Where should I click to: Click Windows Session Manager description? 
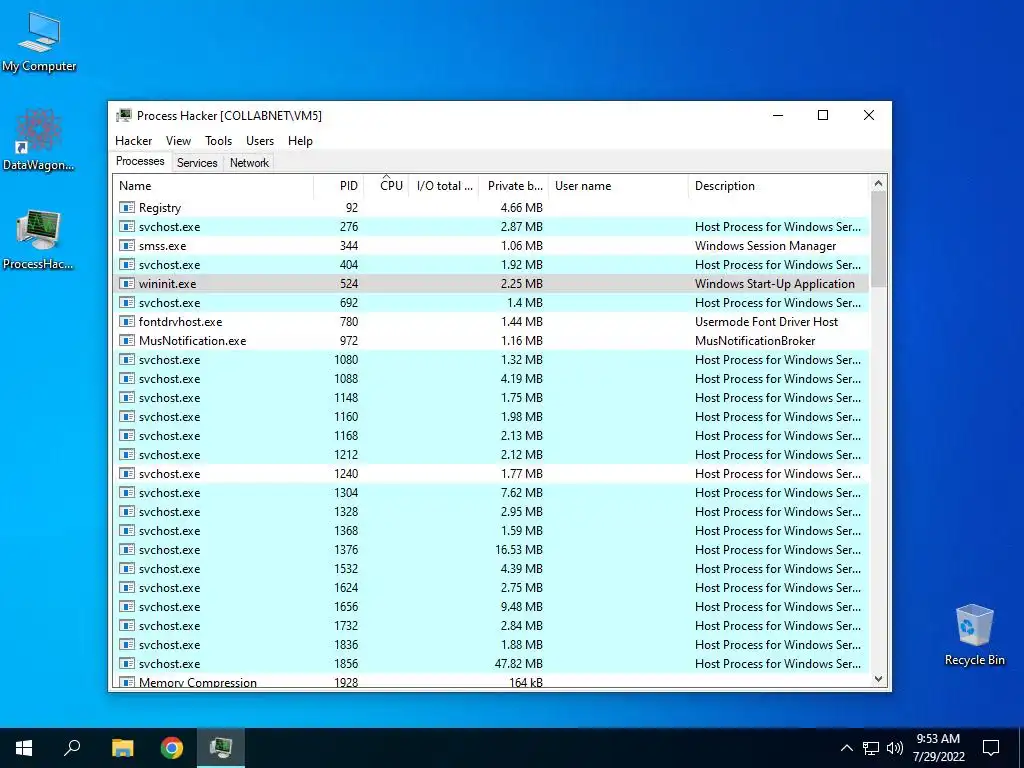point(765,246)
